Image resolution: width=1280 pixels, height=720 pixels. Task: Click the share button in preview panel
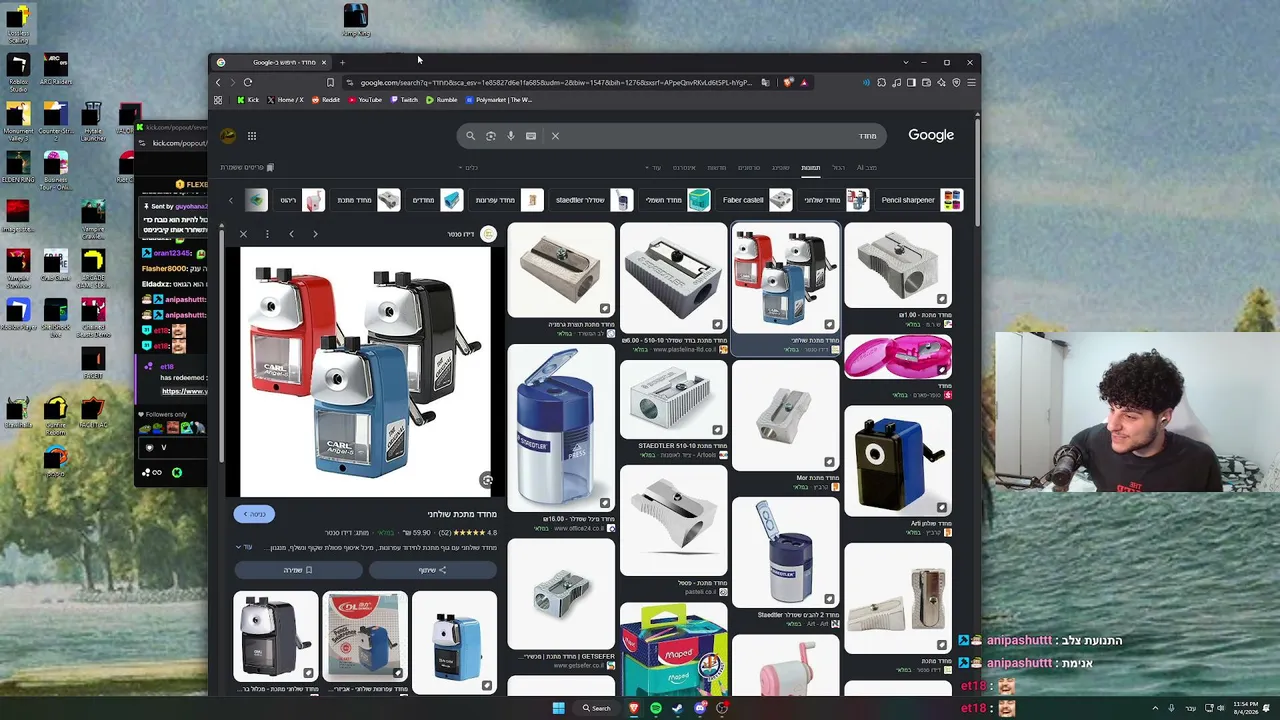coord(432,570)
